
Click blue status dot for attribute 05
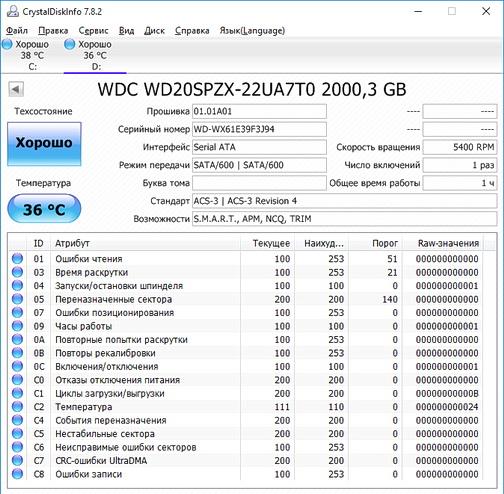pos(17,299)
